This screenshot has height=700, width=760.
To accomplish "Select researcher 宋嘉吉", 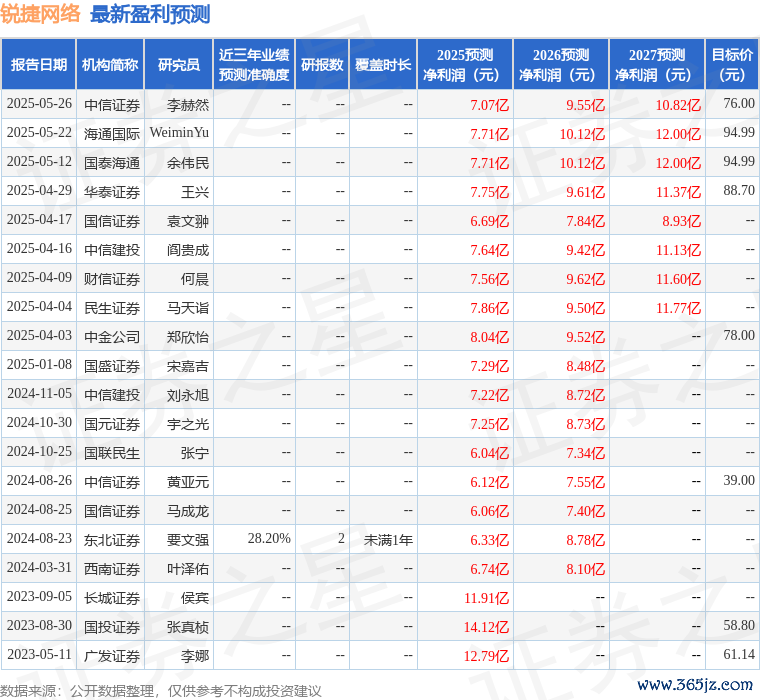I will coord(188,366).
